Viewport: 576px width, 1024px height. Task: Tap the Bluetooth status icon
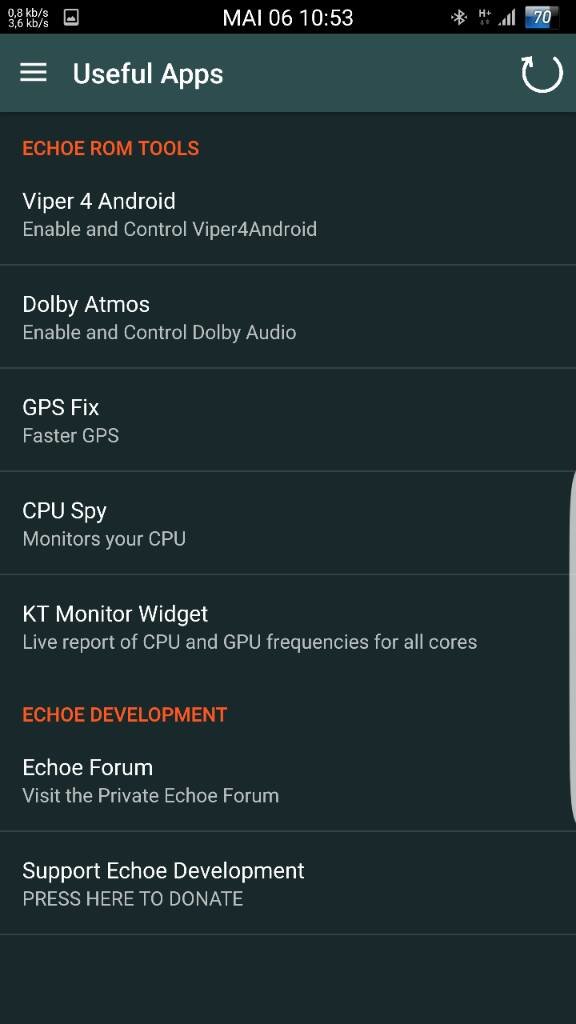coord(459,18)
